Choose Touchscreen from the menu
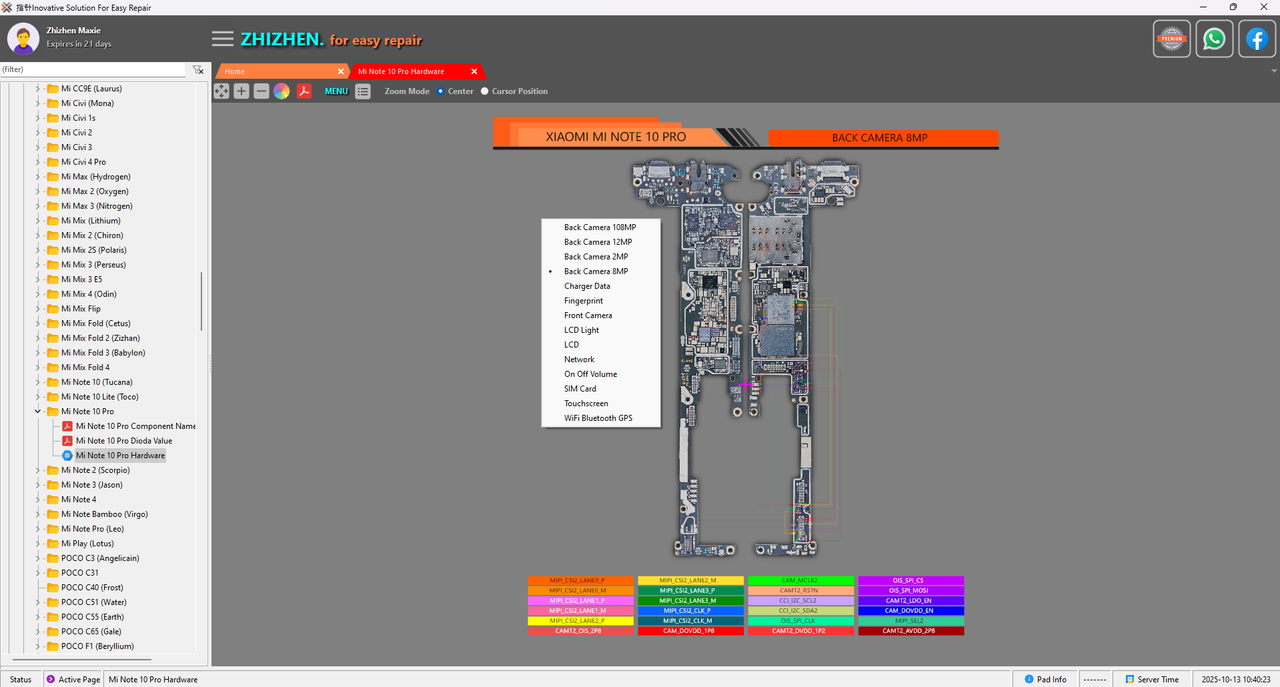This screenshot has width=1280, height=687. (600, 403)
